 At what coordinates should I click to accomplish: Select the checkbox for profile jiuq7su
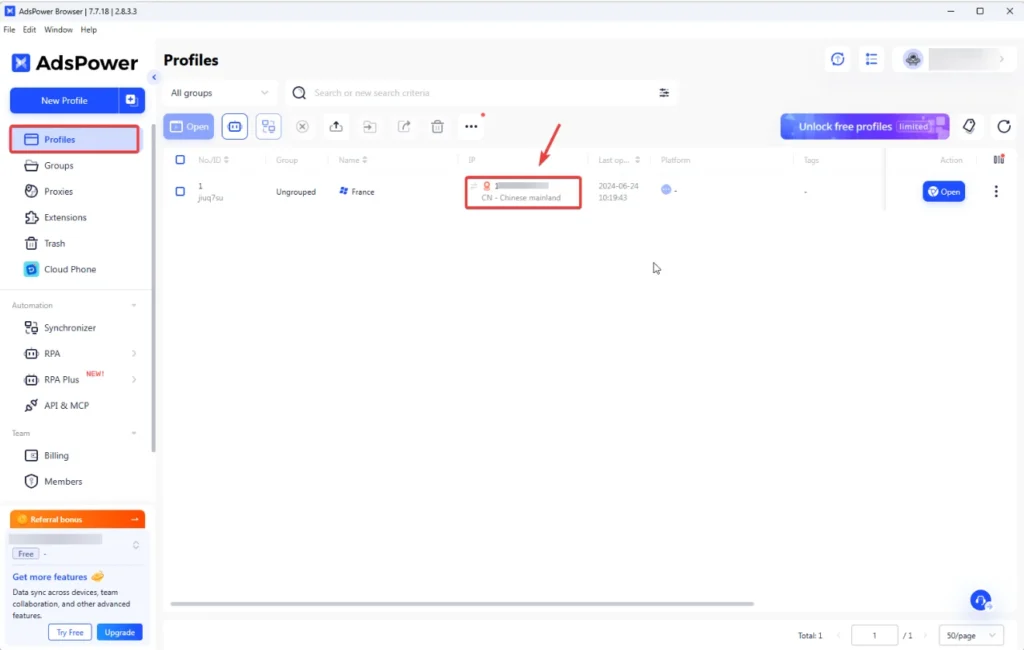(181, 191)
